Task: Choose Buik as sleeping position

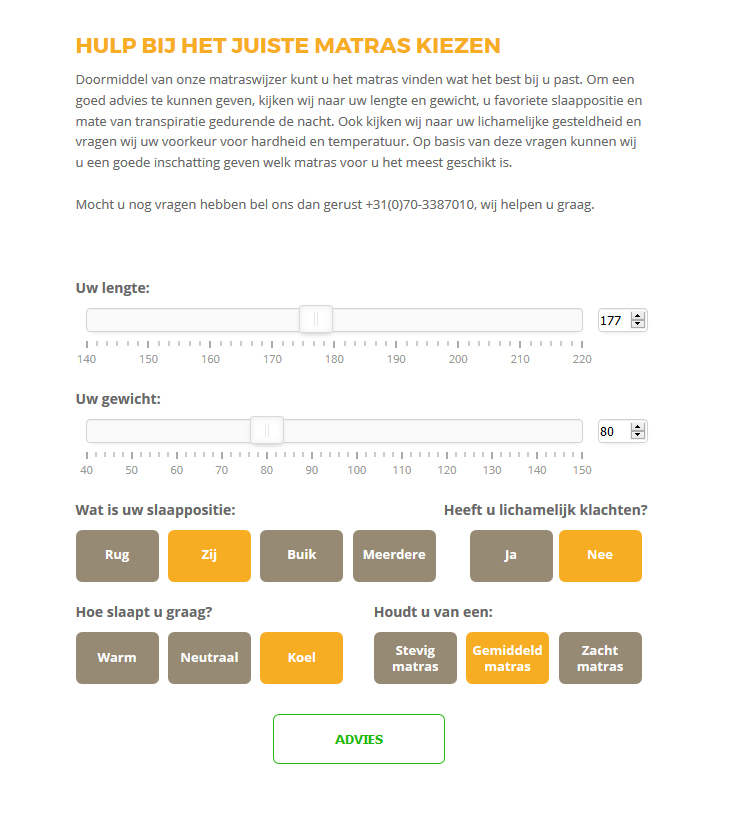Action: click(302, 556)
